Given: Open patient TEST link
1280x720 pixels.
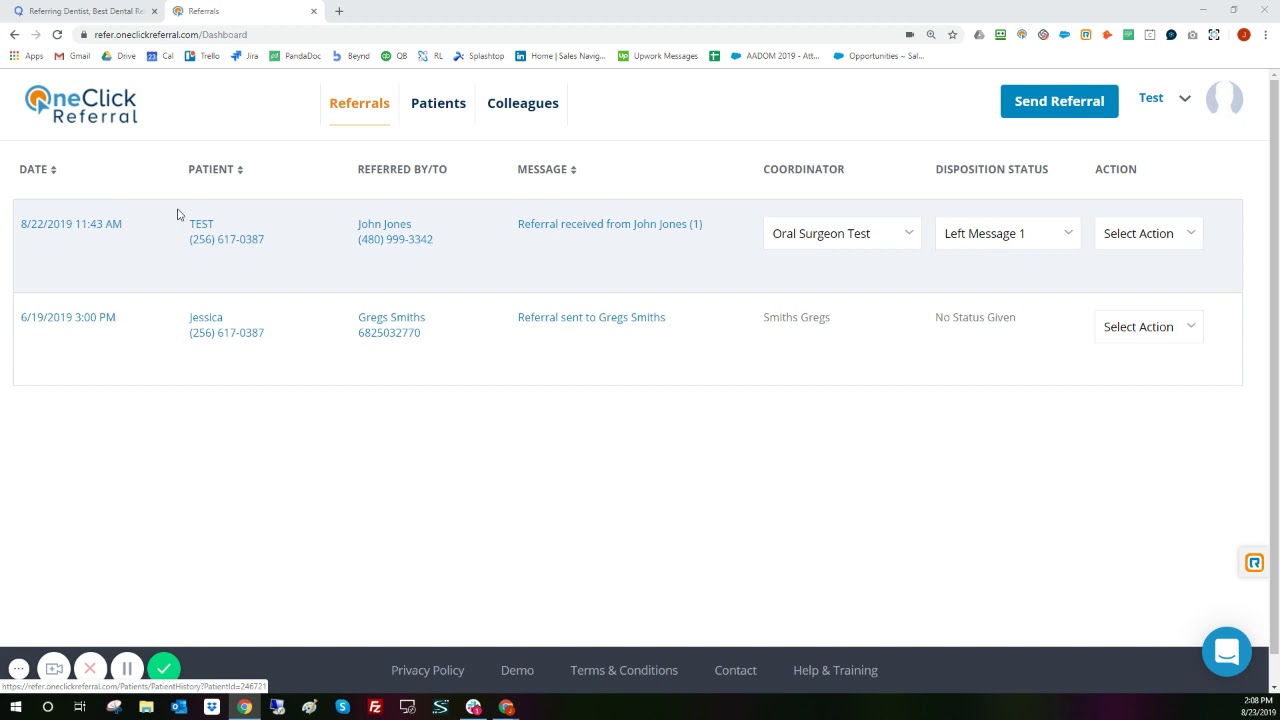Looking at the screenshot, I should tap(201, 224).
